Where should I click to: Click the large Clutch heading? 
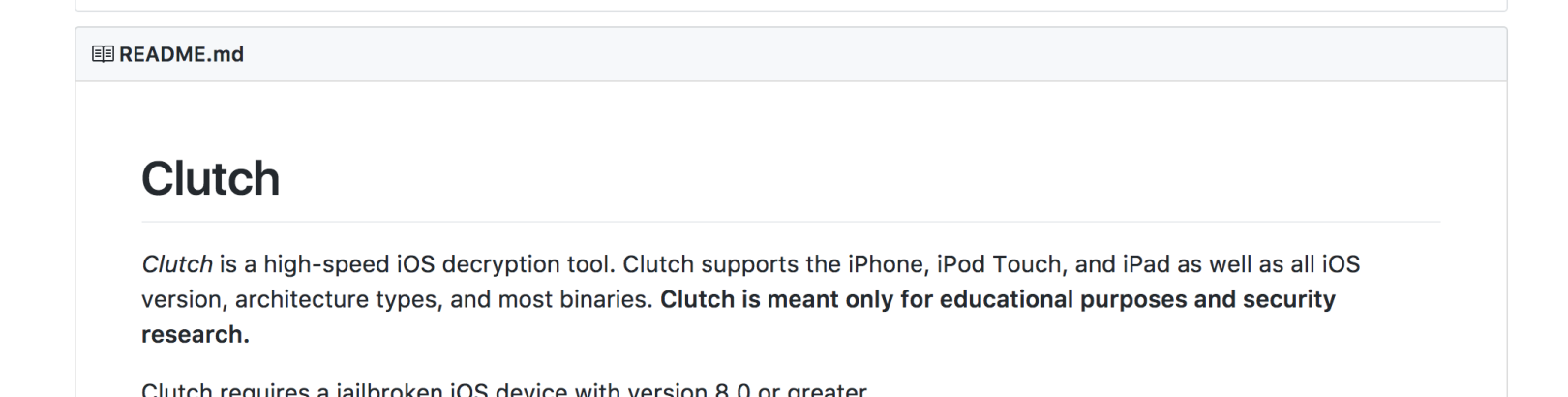point(211,179)
